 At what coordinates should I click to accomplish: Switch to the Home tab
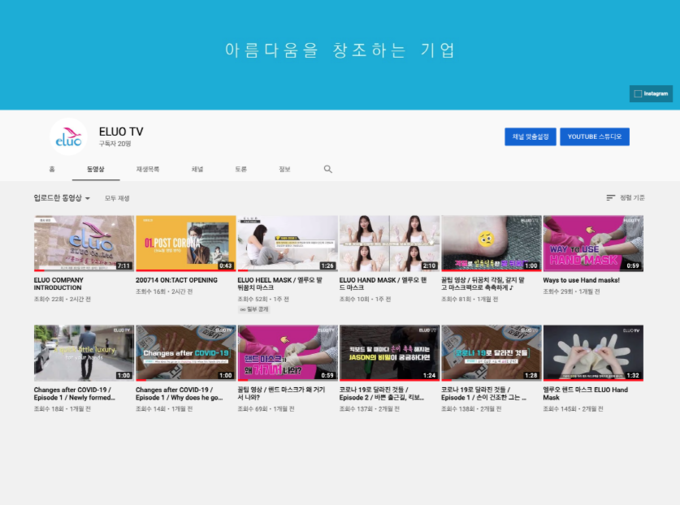coord(52,169)
